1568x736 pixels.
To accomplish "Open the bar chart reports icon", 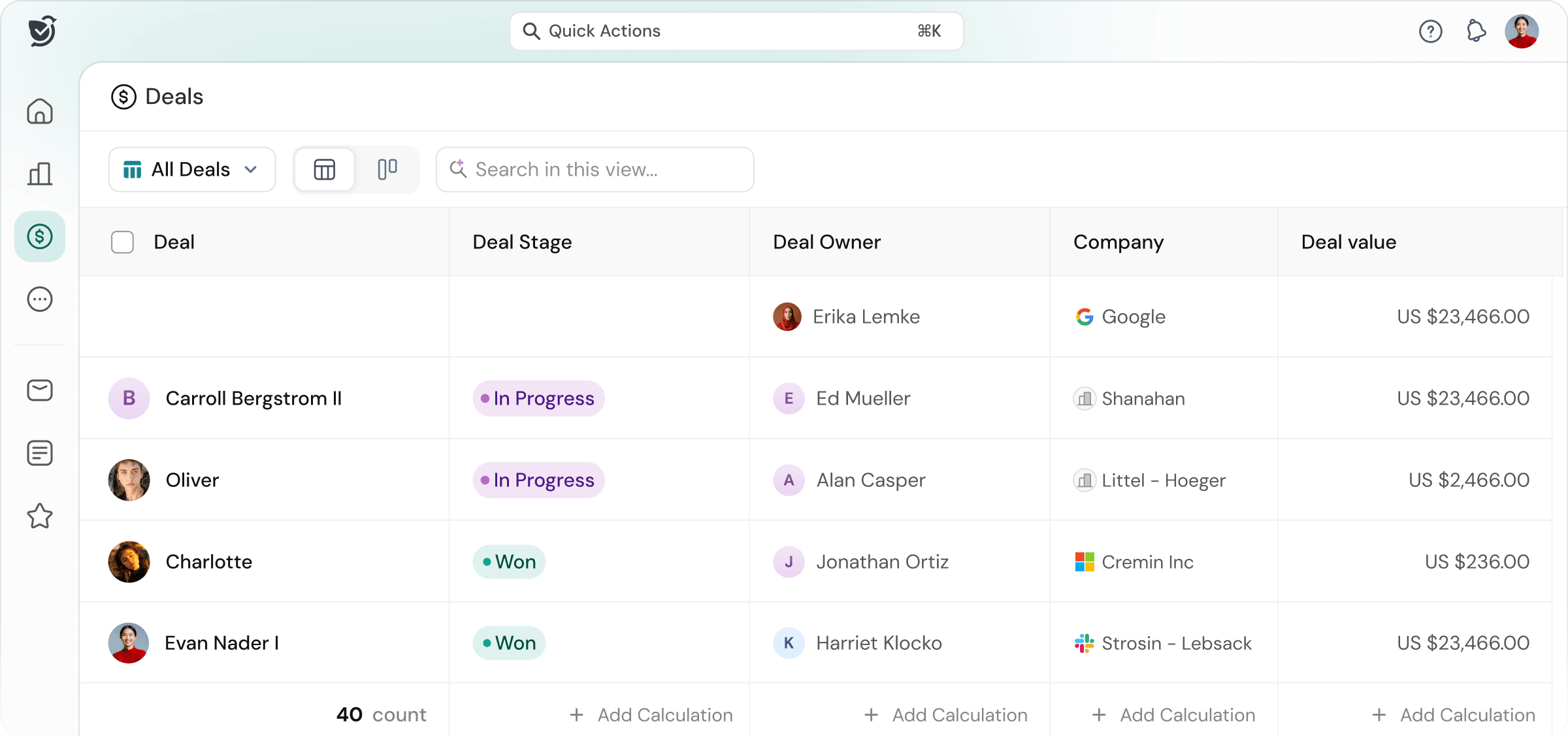I will click(40, 174).
